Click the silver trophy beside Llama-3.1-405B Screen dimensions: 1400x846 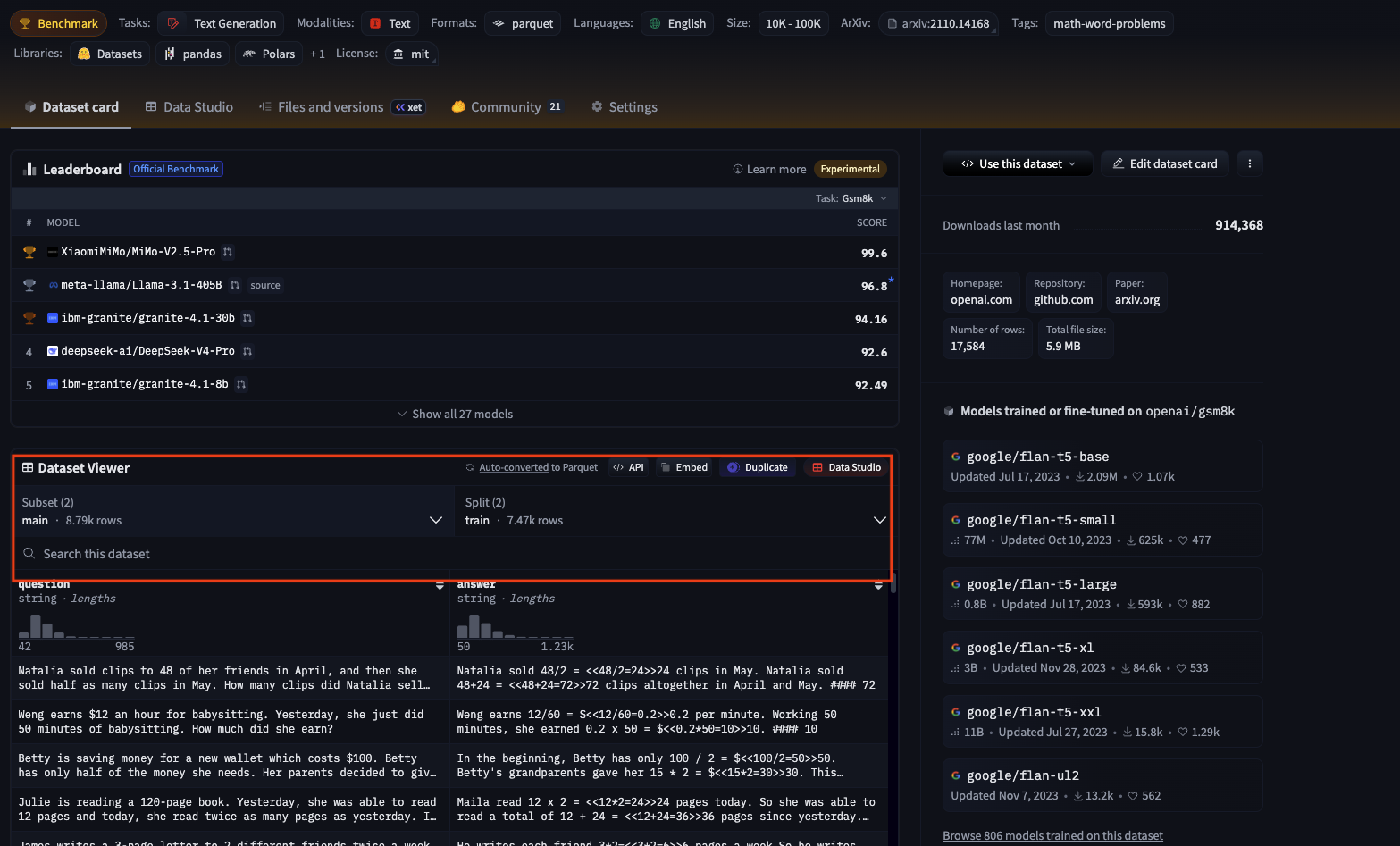pos(29,285)
